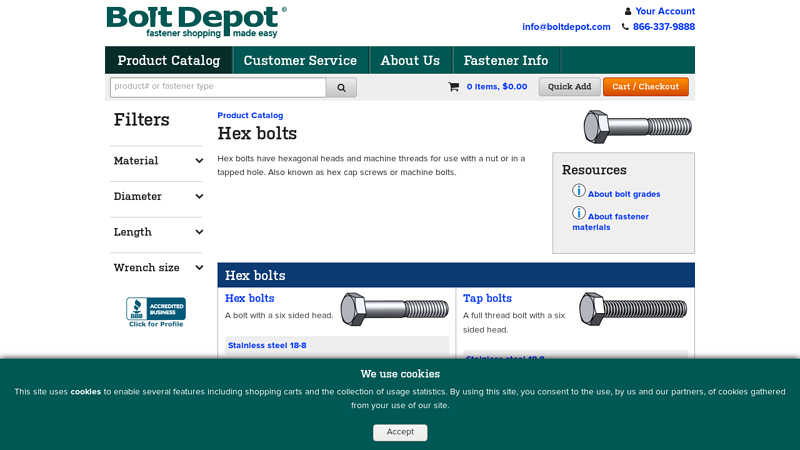Click the info icon beside About bolt grades
This screenshot has width=800, height=450.
point(579,191)
